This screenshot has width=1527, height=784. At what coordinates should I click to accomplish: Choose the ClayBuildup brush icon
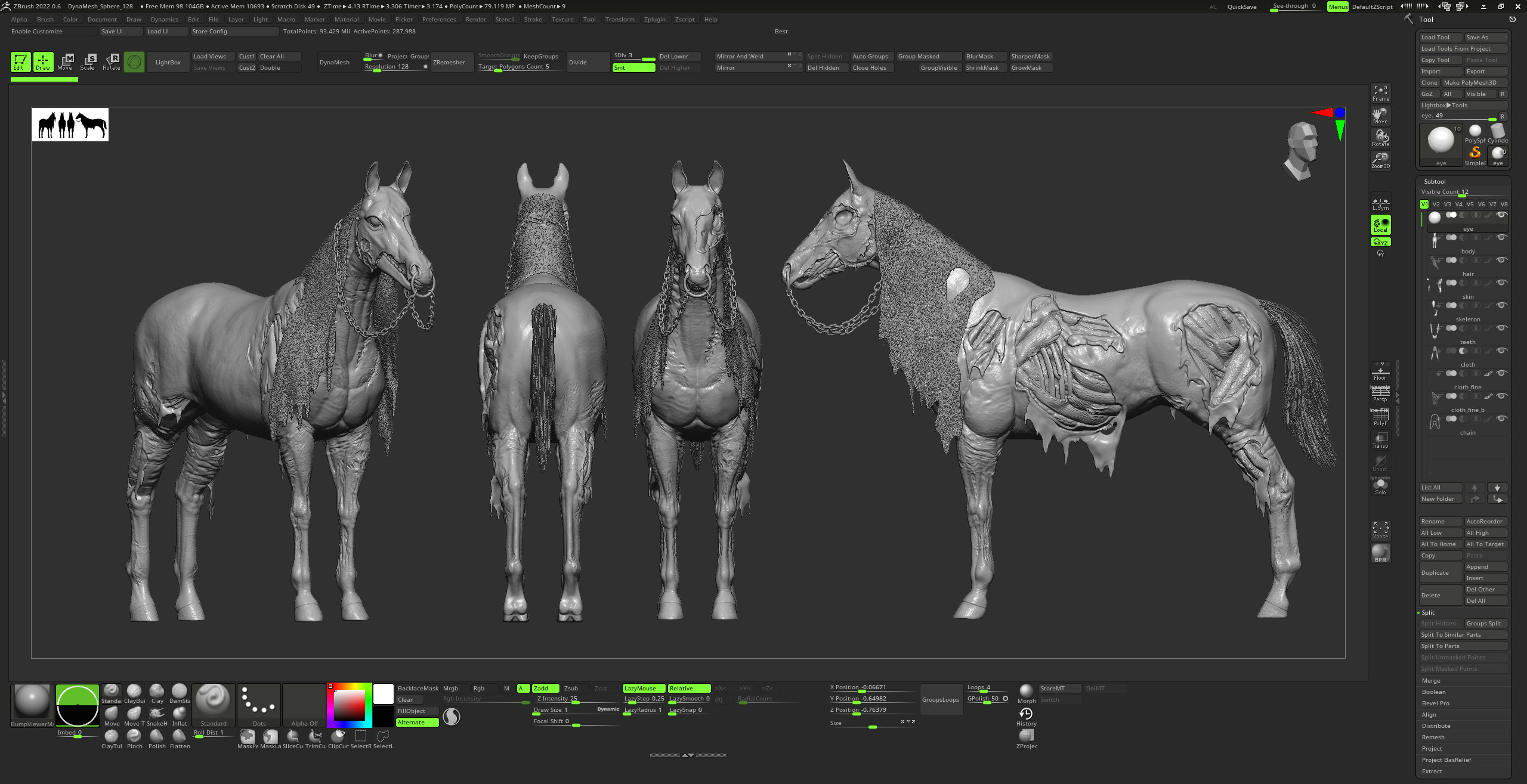(134, 693)
